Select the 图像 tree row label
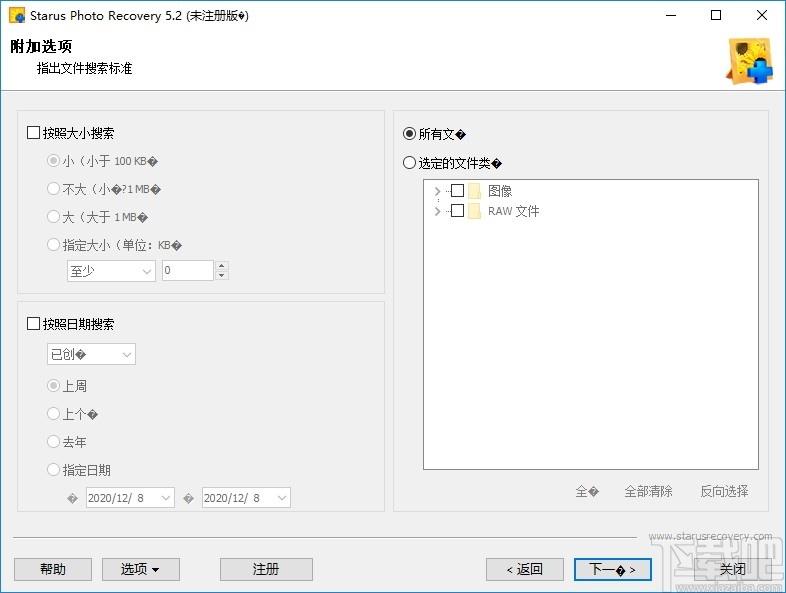 [x=500, y=191]
